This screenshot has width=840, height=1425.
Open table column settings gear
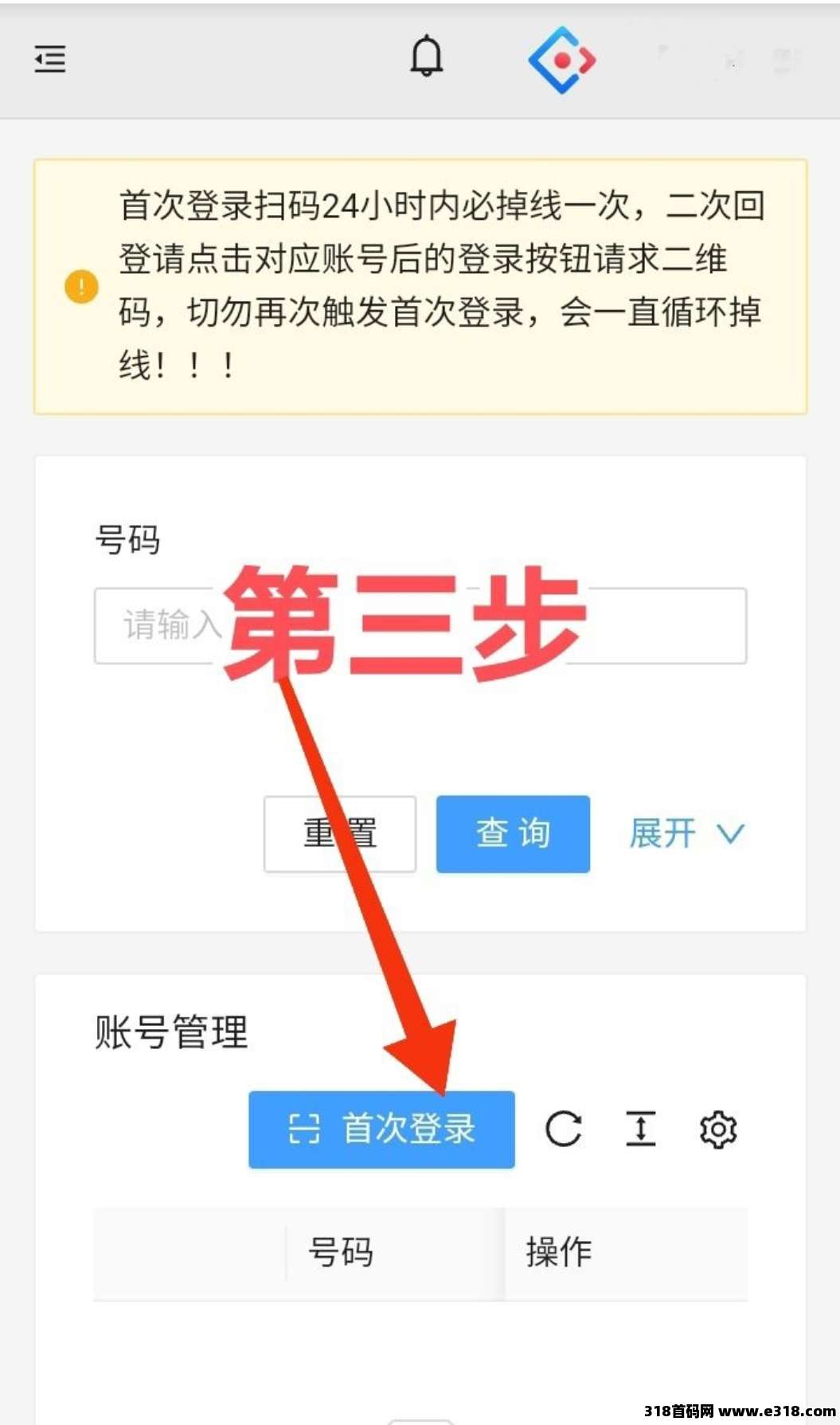(x=718, y=1129)
